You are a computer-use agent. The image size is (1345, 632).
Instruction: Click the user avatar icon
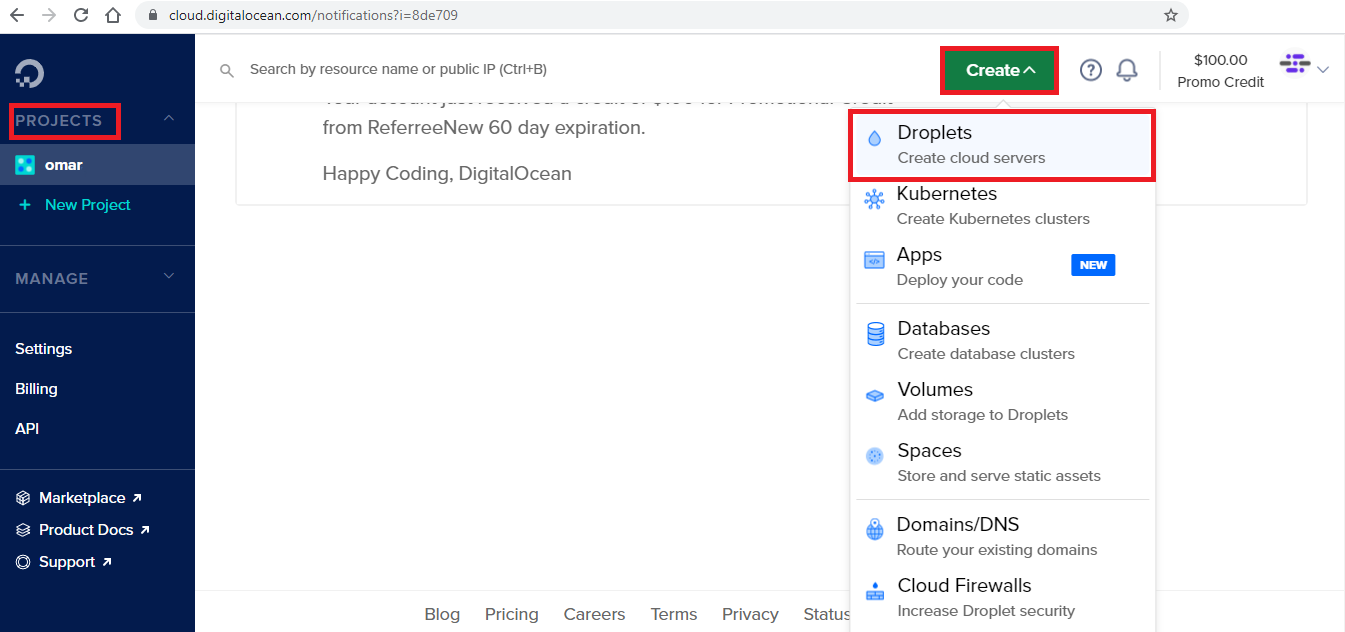(x=1295, y=64)
